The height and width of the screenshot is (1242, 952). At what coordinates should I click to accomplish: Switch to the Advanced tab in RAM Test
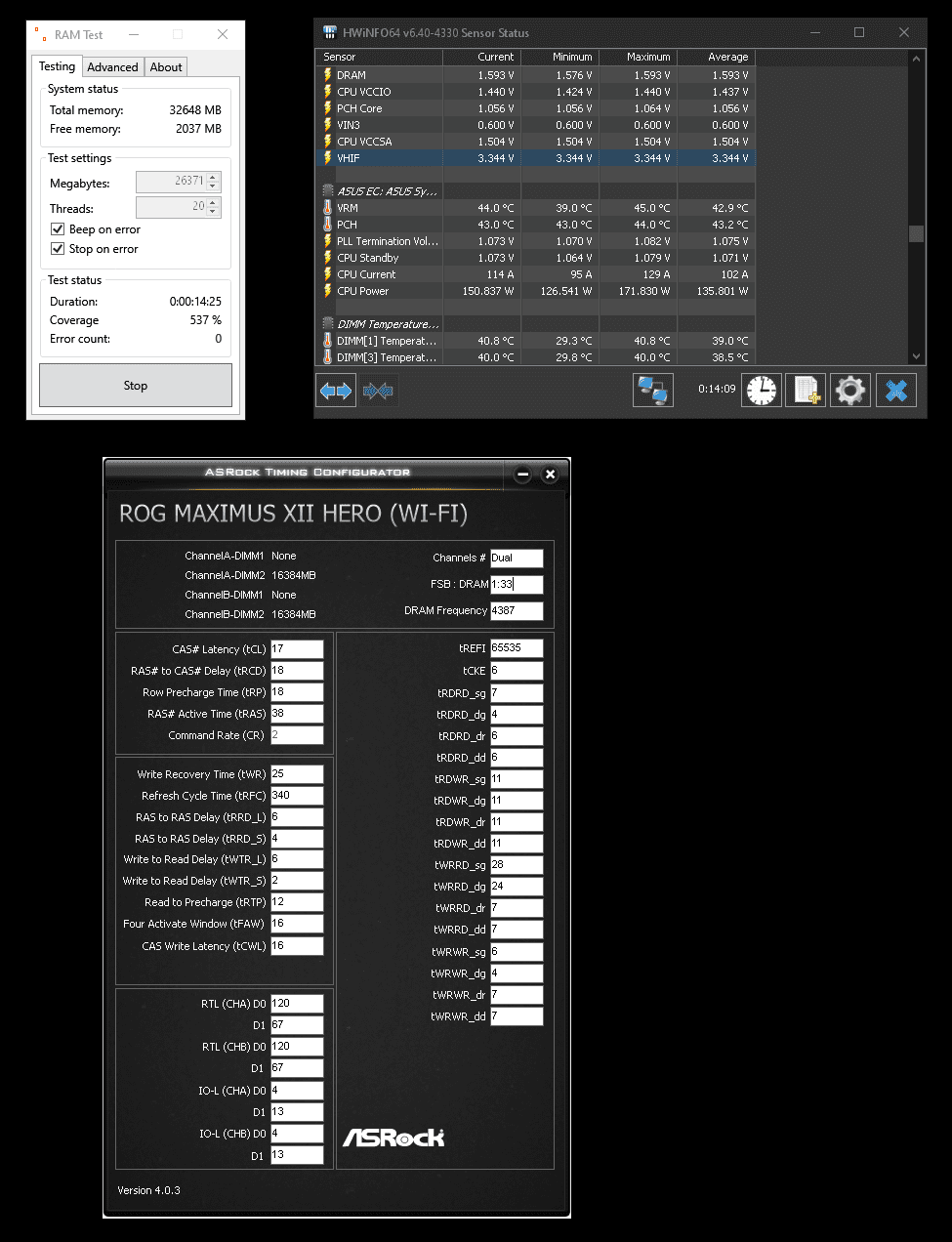click(112, 67)
